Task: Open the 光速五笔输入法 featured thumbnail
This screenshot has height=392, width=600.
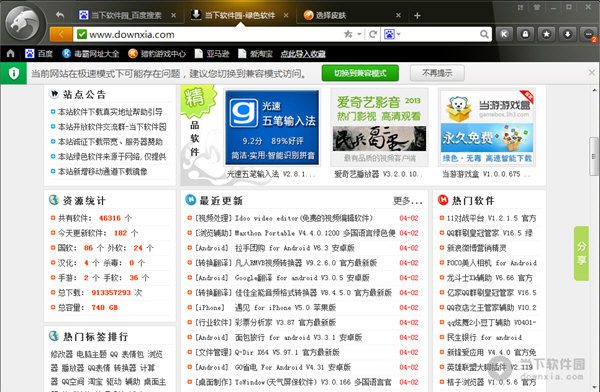Action: pos(272,127)
